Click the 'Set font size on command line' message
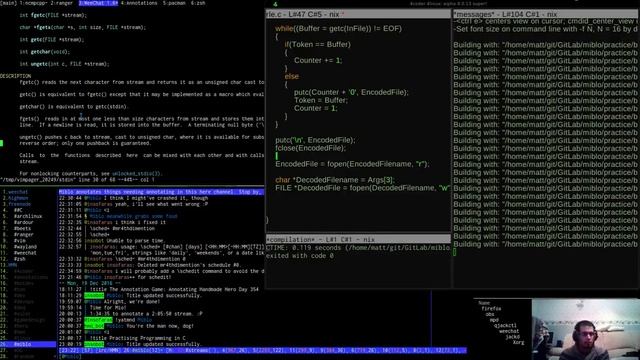The height and width of the screenshot is (360, 640). tap(546, 29)
